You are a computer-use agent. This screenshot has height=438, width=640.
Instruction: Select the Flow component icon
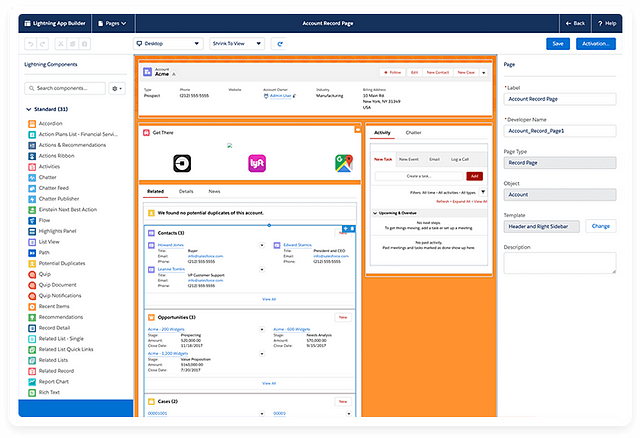click(32, 220)
